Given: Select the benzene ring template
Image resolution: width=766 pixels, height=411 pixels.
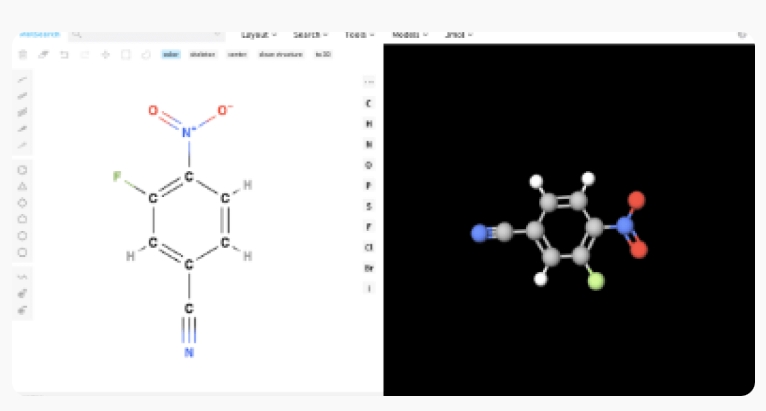Looking at the screenshot, I should (22, 170).
